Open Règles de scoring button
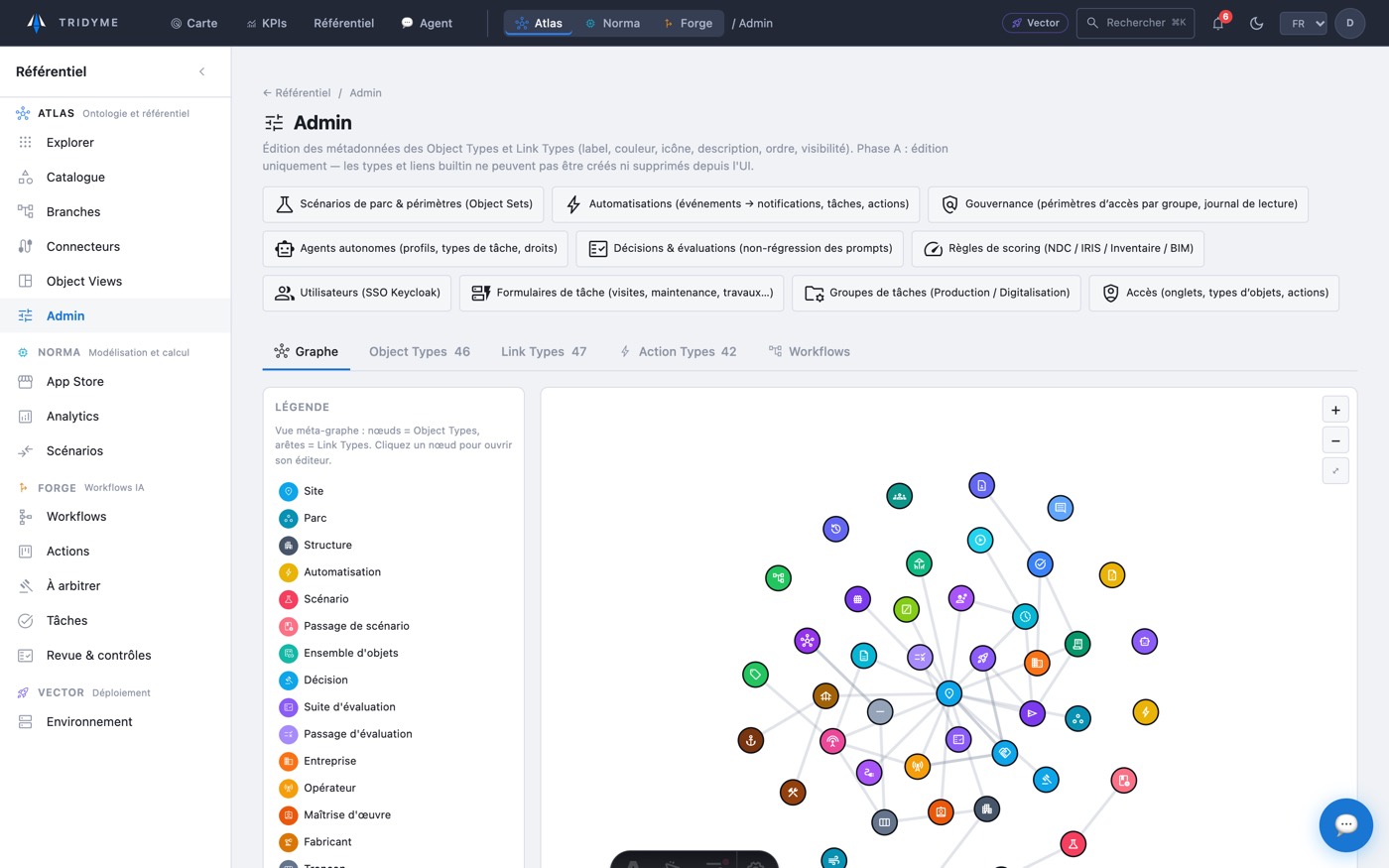The width and height of the screenshot is (1389, 868). tap(1058, 248)
